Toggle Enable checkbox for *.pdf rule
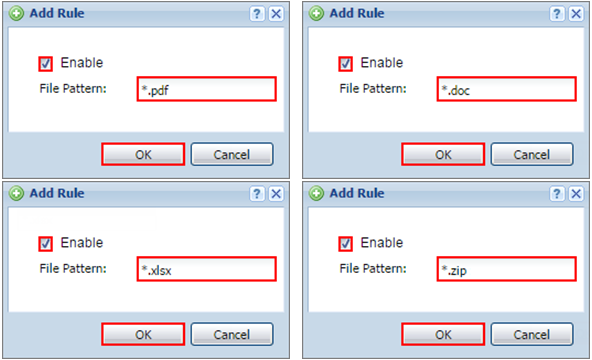The width and height of the screenshot is (592, 360). coord(45,64)
